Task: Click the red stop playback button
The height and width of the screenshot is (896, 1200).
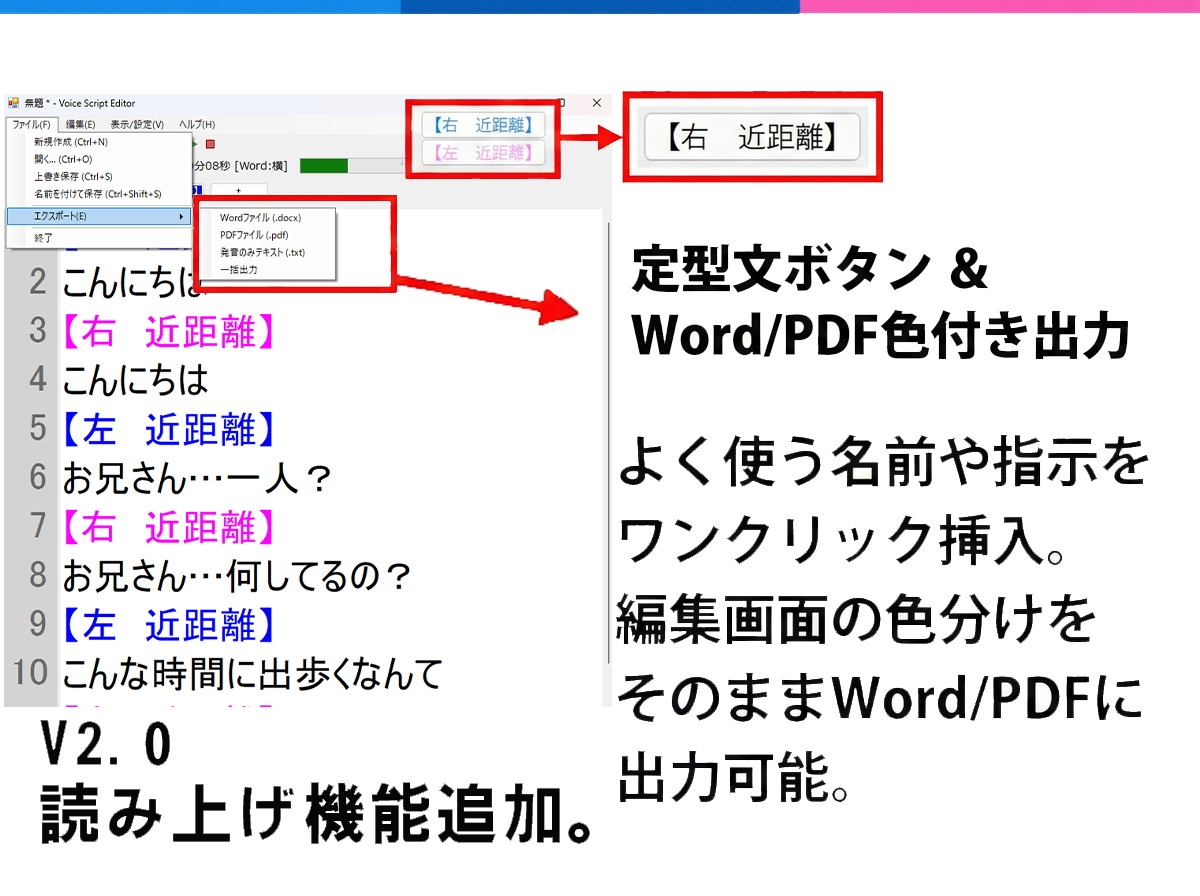Action: point(210,144)
